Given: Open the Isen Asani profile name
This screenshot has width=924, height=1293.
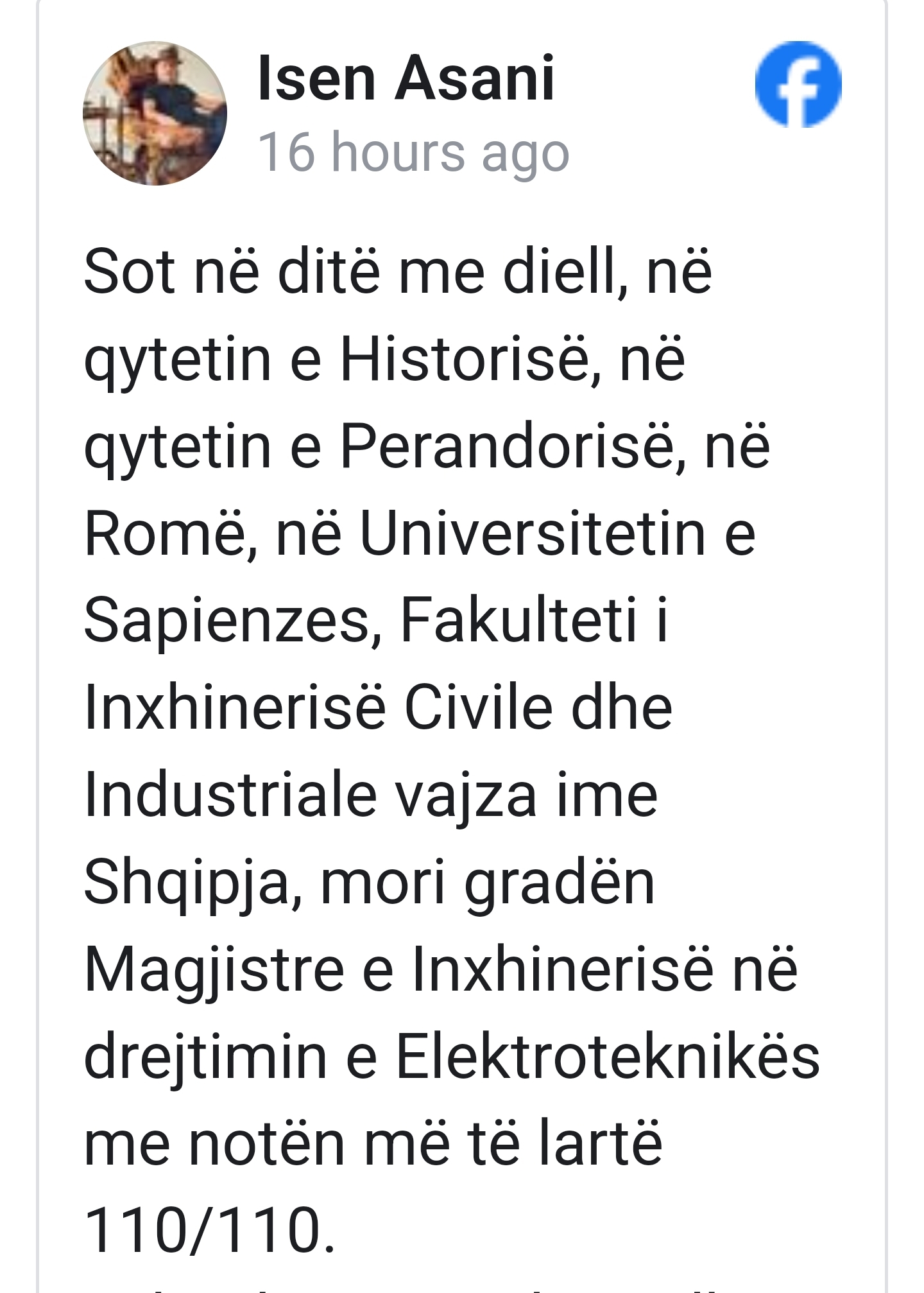Looking at the screenshot, I should [x=406, y=79].
